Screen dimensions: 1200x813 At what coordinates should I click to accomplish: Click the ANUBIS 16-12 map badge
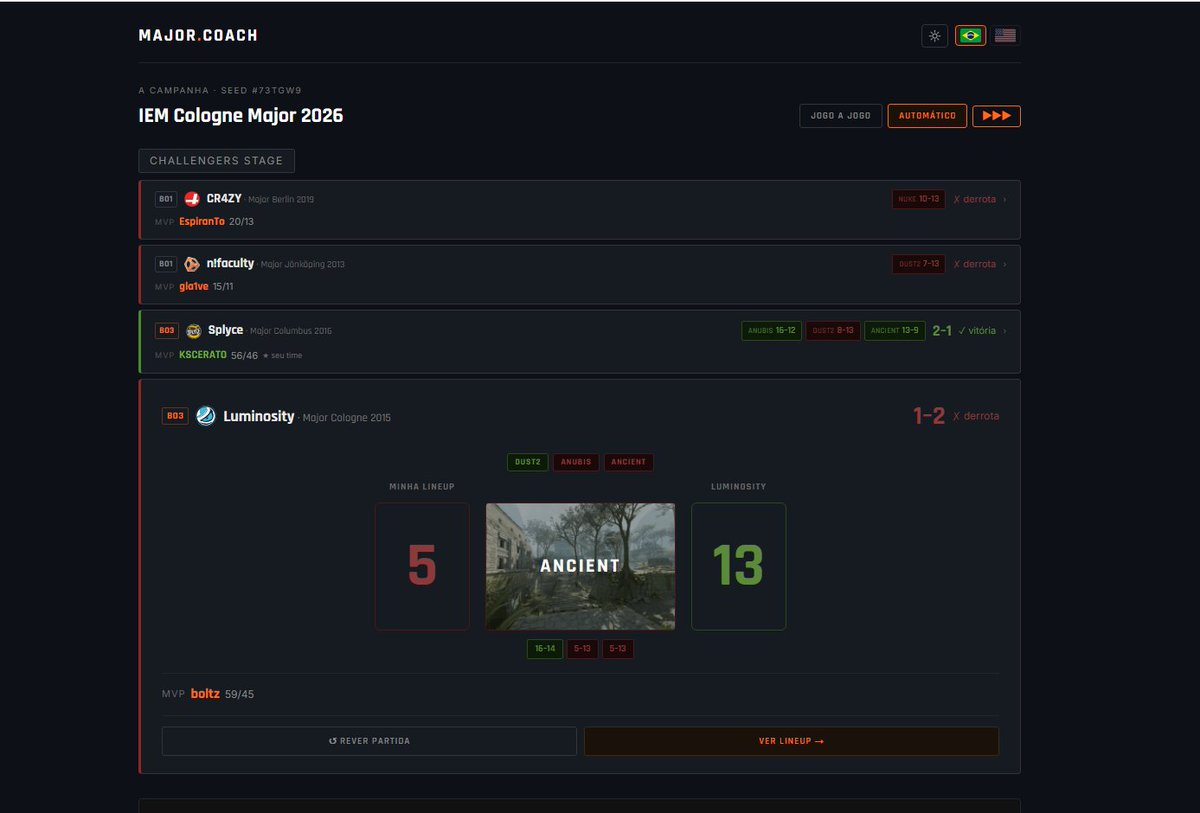(x=772, y=331)
